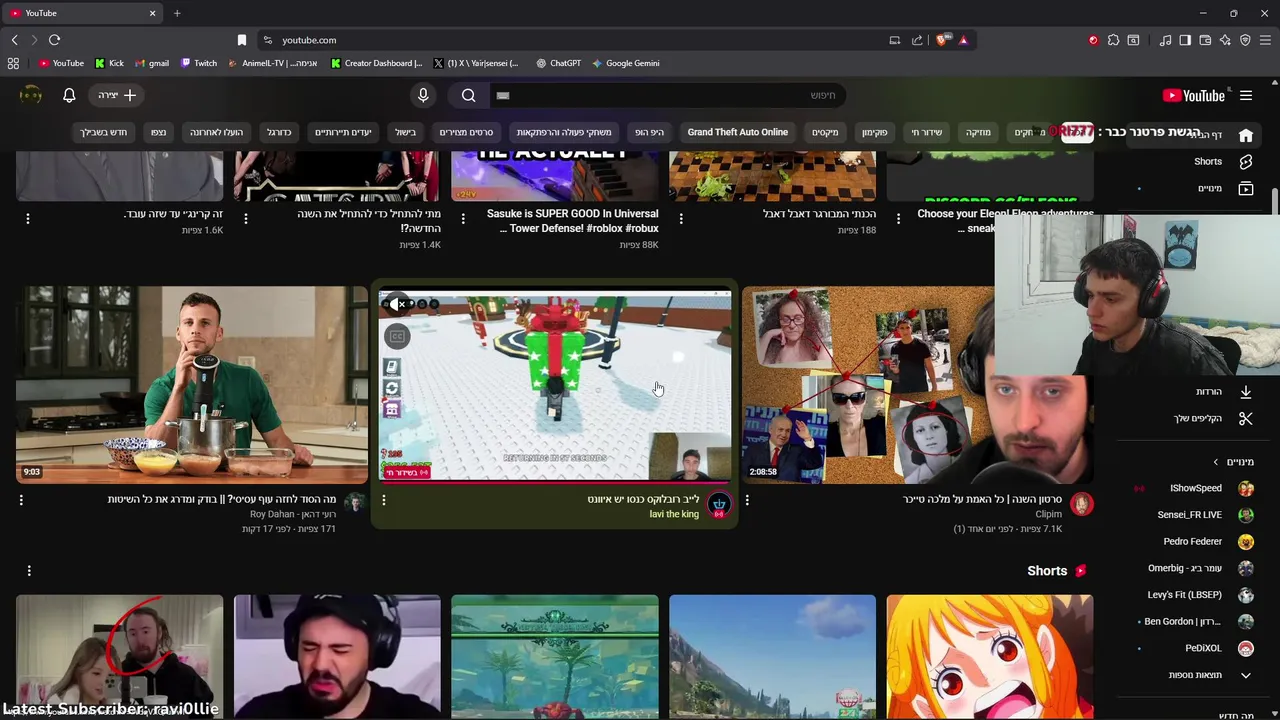Open the browser main menu
Viewport: 1280px width, 720px height.
(1265, 40)
